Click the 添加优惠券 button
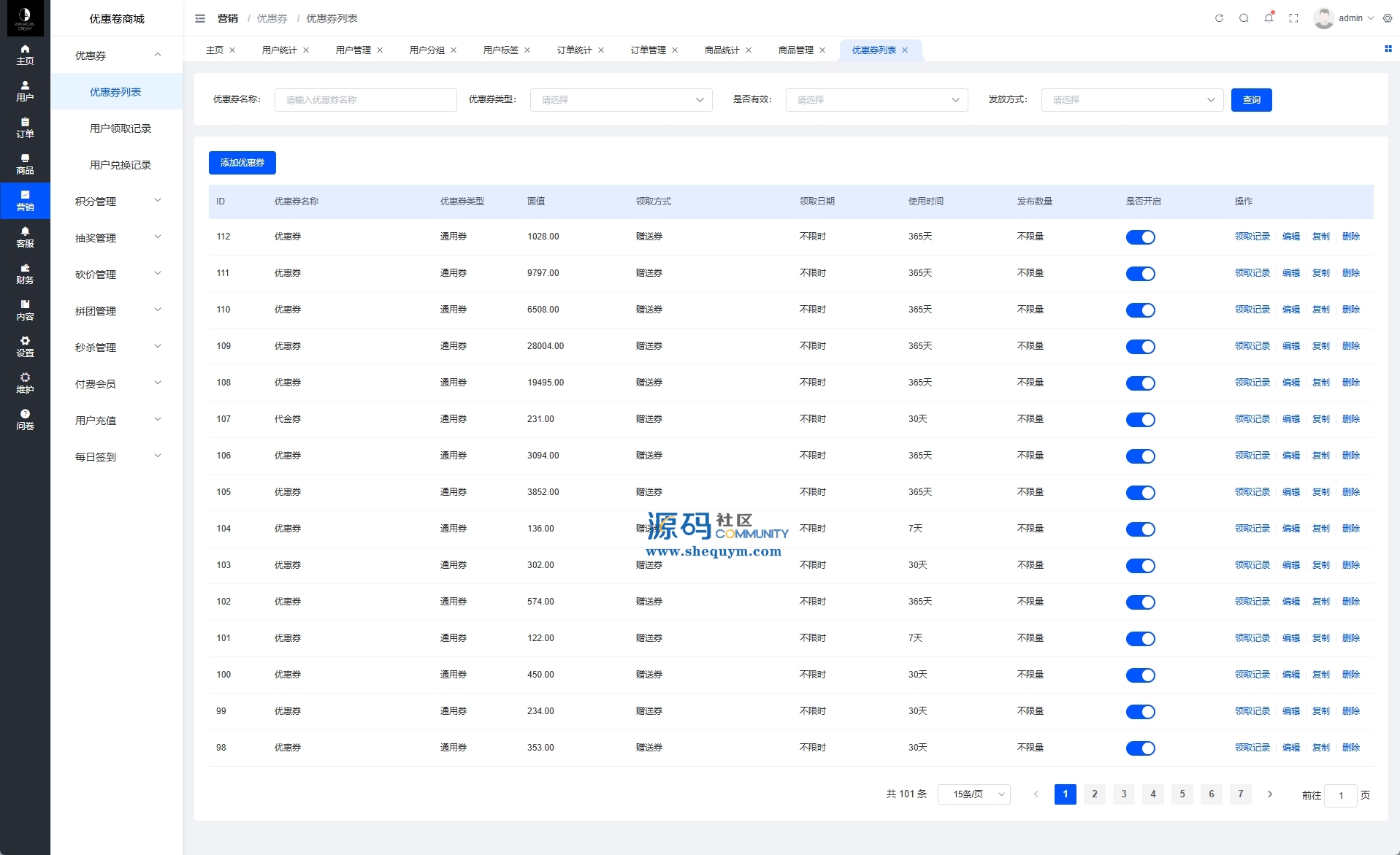This screenshot has height=855, width=1400. [x=242, y=163]
